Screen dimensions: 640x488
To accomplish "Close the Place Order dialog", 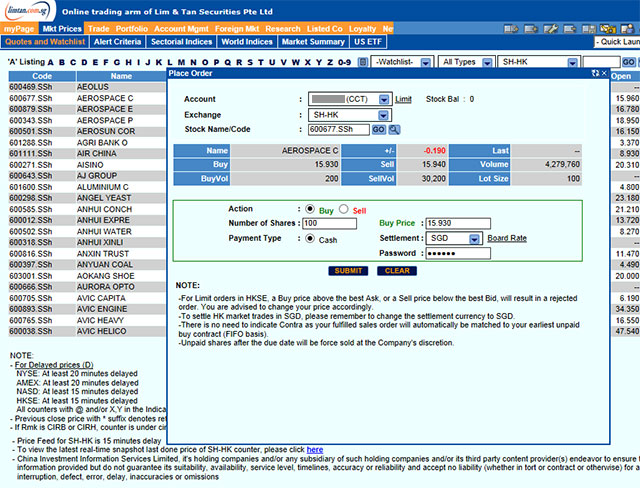I will point(604,73).
